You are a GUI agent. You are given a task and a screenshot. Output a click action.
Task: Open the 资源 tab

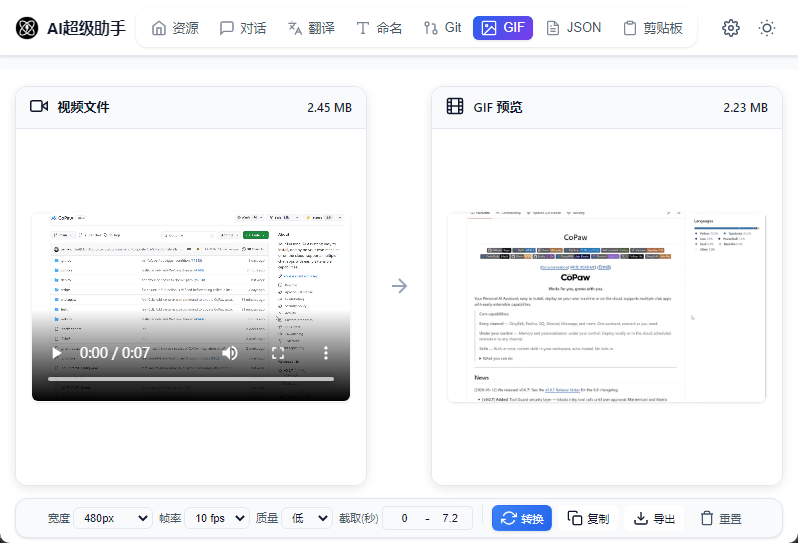click(x=175, y=28)
